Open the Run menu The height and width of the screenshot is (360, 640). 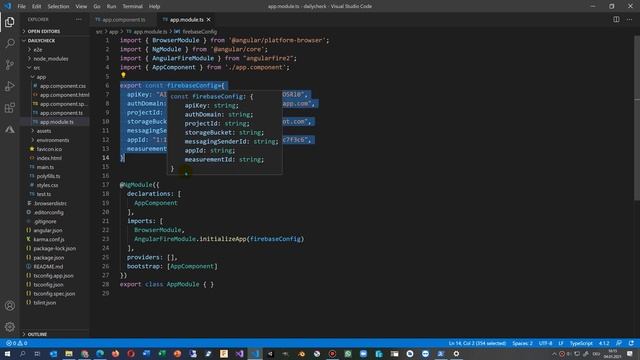[111, 6]
